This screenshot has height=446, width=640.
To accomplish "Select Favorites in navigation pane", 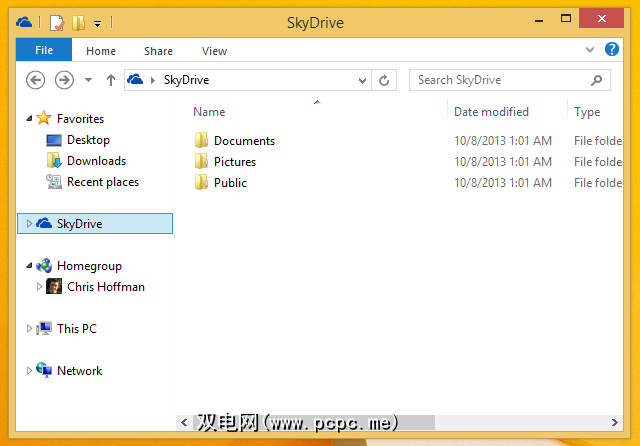I will click(80, 119).
